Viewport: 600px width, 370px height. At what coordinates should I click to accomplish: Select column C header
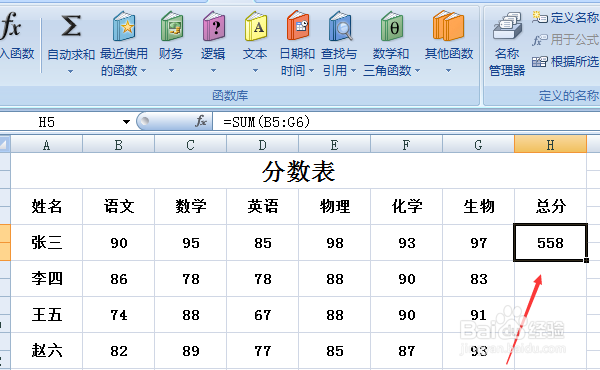(x=191, y=145)
